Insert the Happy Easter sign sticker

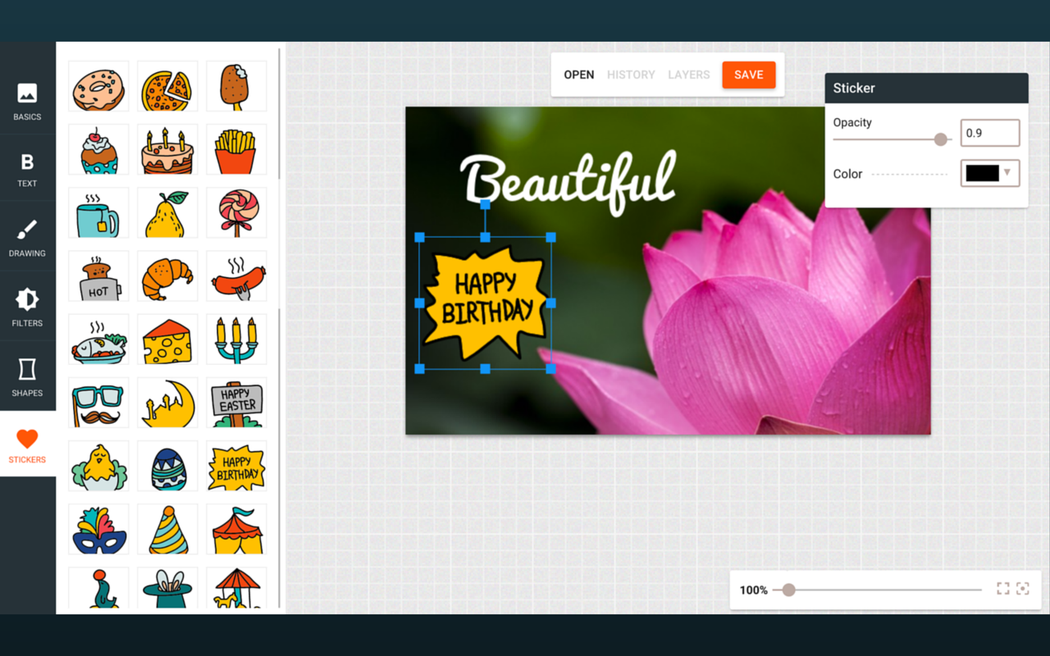(236, 404)
